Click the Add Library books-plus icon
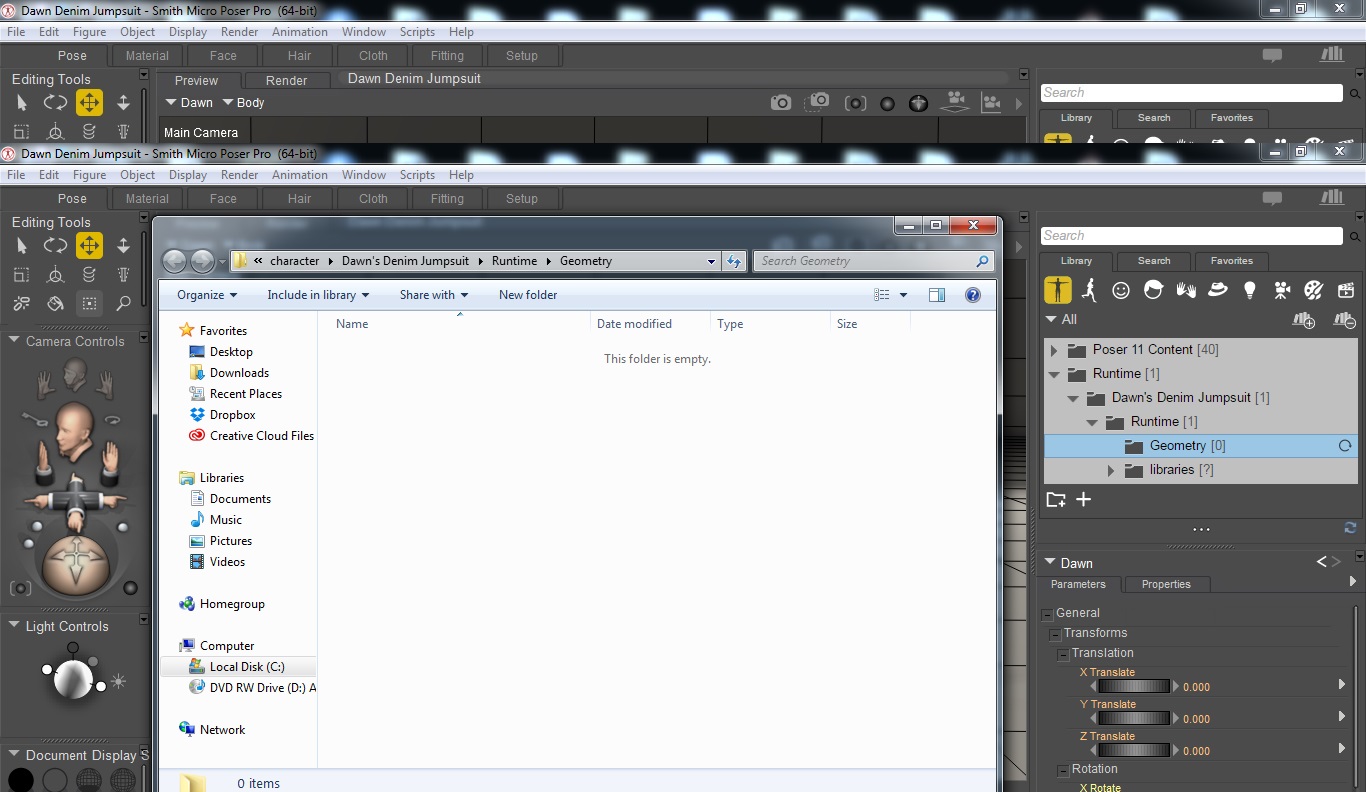The height and width of the screenshot is (792, 1366). (1303, 320)
